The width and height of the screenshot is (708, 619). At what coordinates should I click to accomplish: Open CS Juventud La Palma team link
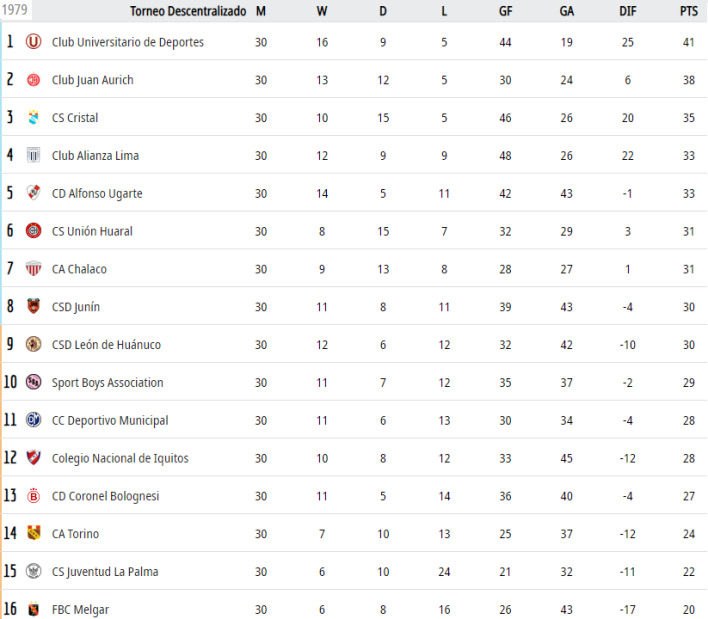tap(105, 572)
